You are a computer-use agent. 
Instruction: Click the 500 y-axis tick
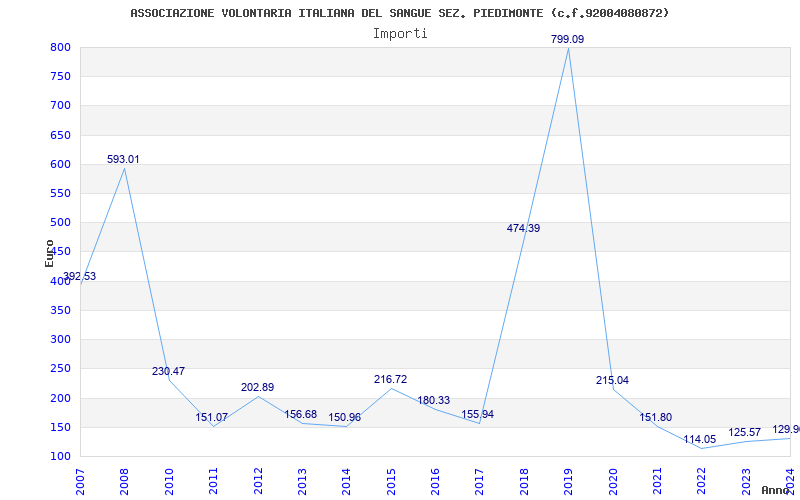tap(60, 222)
